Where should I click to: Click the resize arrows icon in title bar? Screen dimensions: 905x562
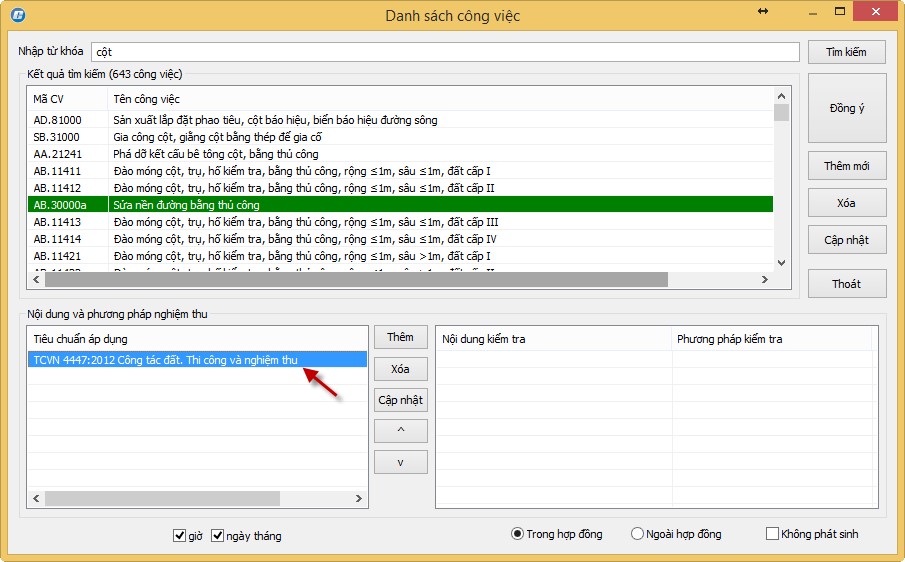pos(763,12)
